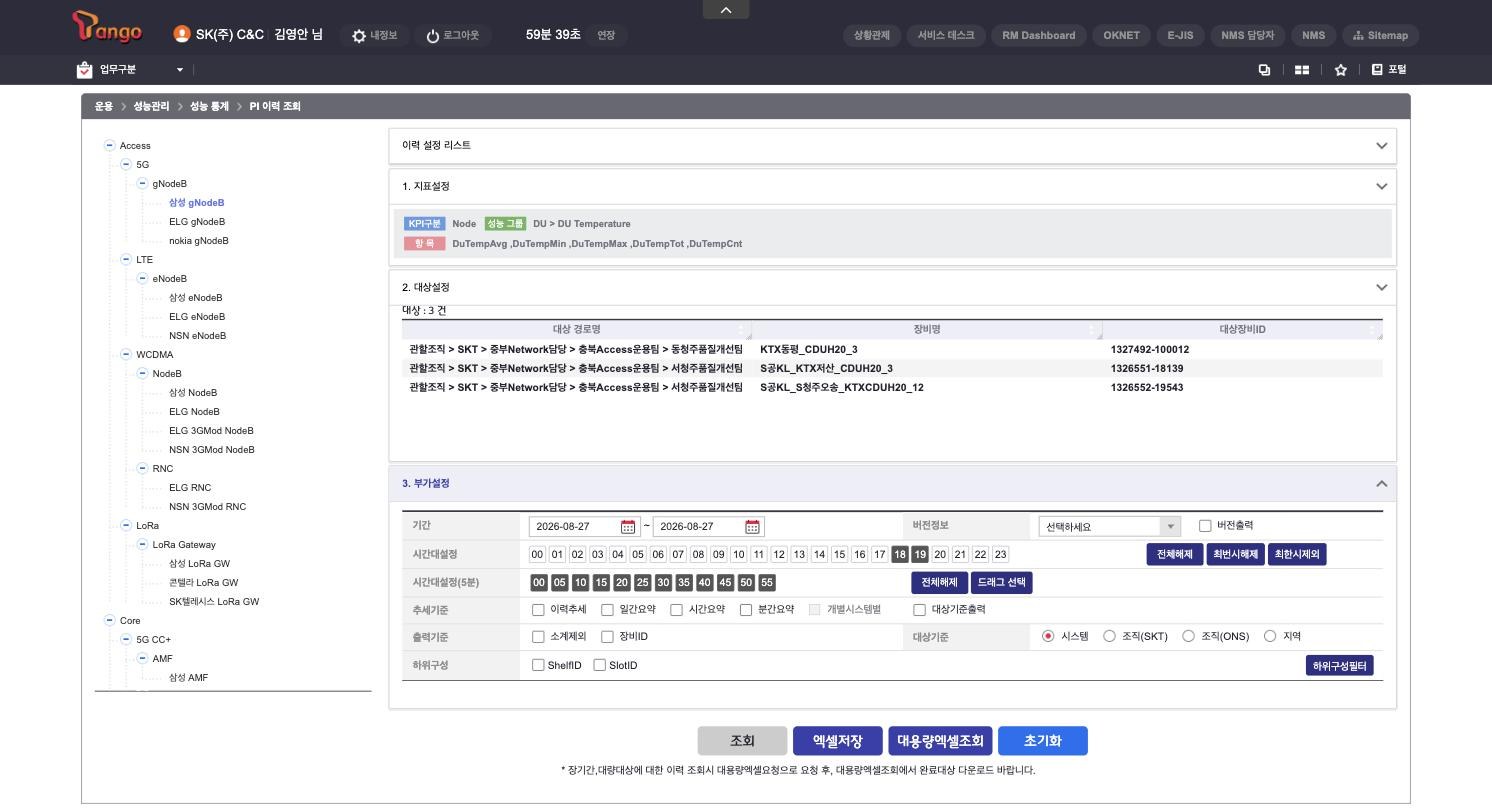The width and height of the screenshot is (1492, 812).
Task: Open the OKNET top menu
Action: tap(1121, 35)
